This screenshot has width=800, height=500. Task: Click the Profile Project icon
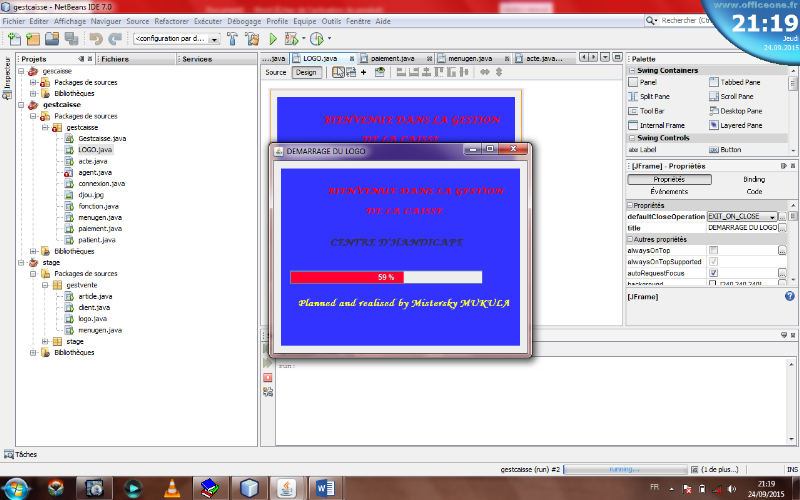tap(317, 39)
